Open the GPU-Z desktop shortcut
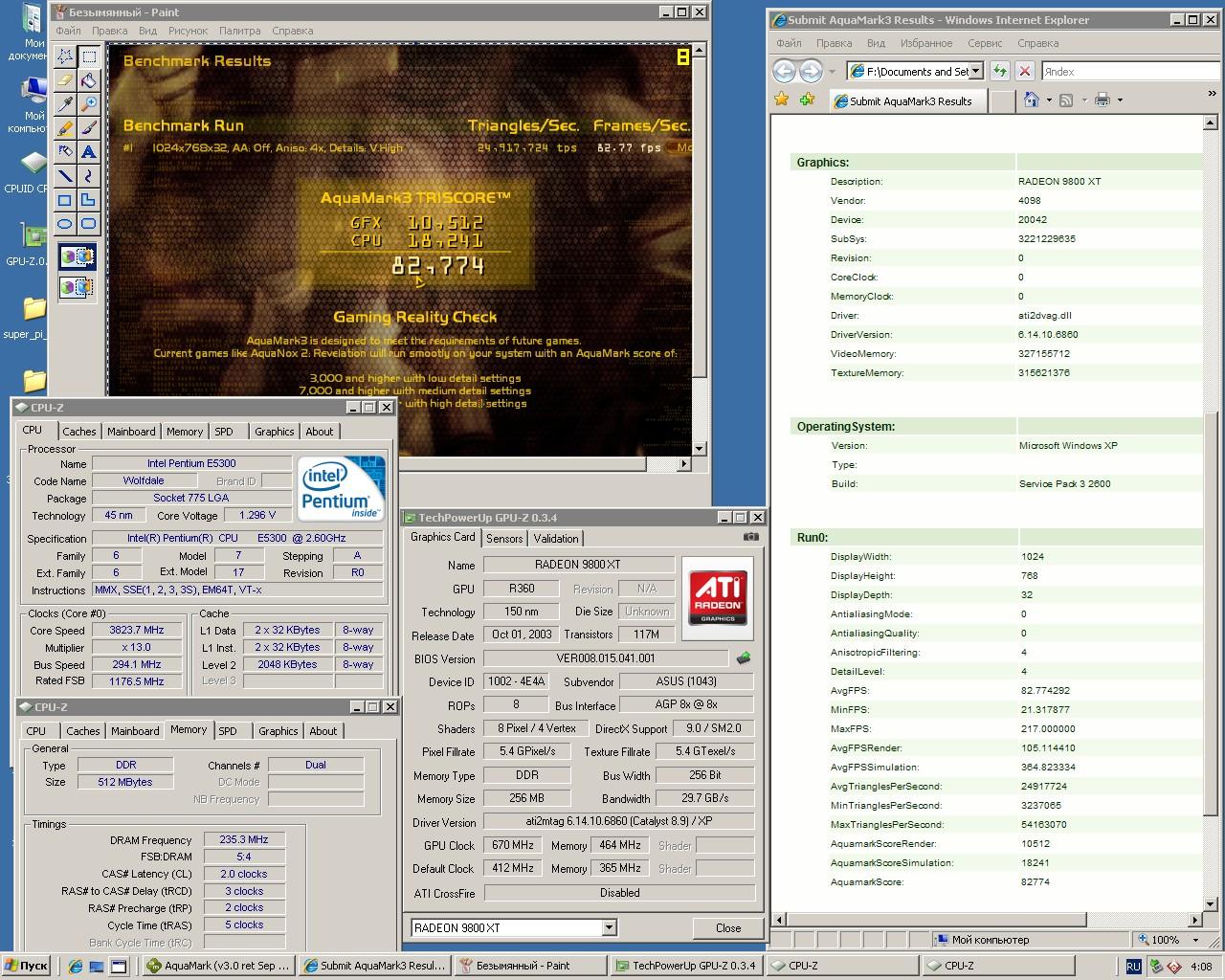 (x=32, y=246)
